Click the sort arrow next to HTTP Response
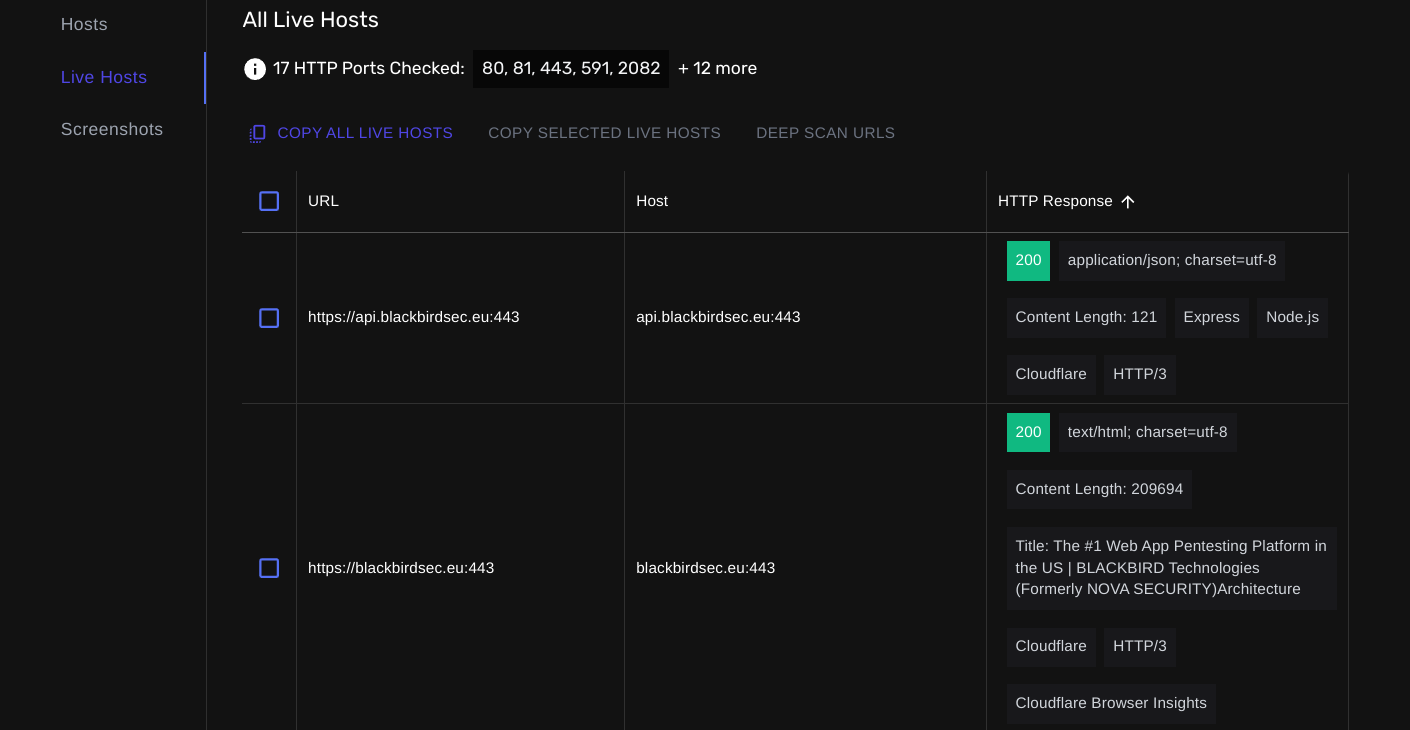This screenshot has width=1410, height=730. tap(1128, 202)
